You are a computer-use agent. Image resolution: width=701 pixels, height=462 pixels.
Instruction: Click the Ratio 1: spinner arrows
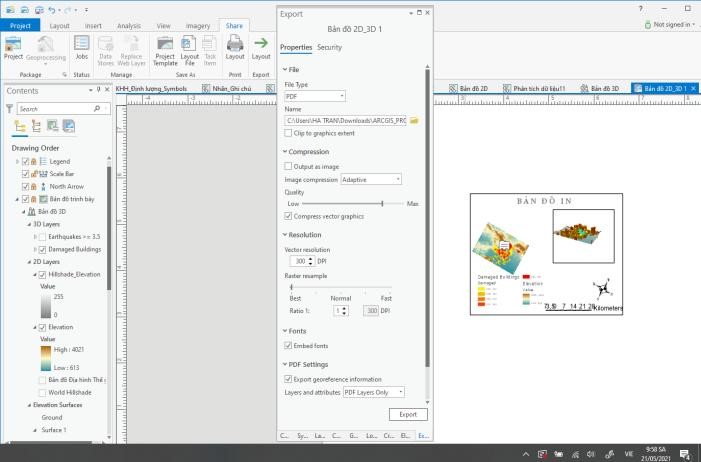point(344,311)
